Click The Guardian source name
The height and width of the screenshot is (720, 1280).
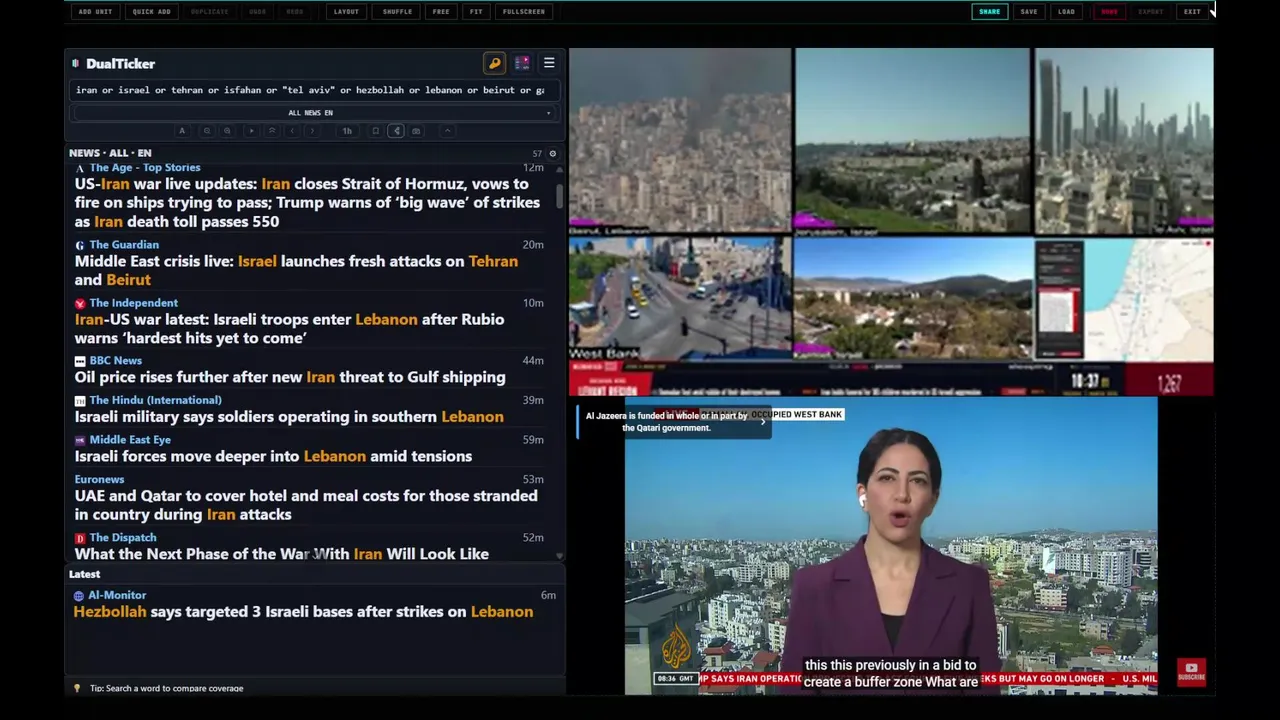(x=124, y=245)
